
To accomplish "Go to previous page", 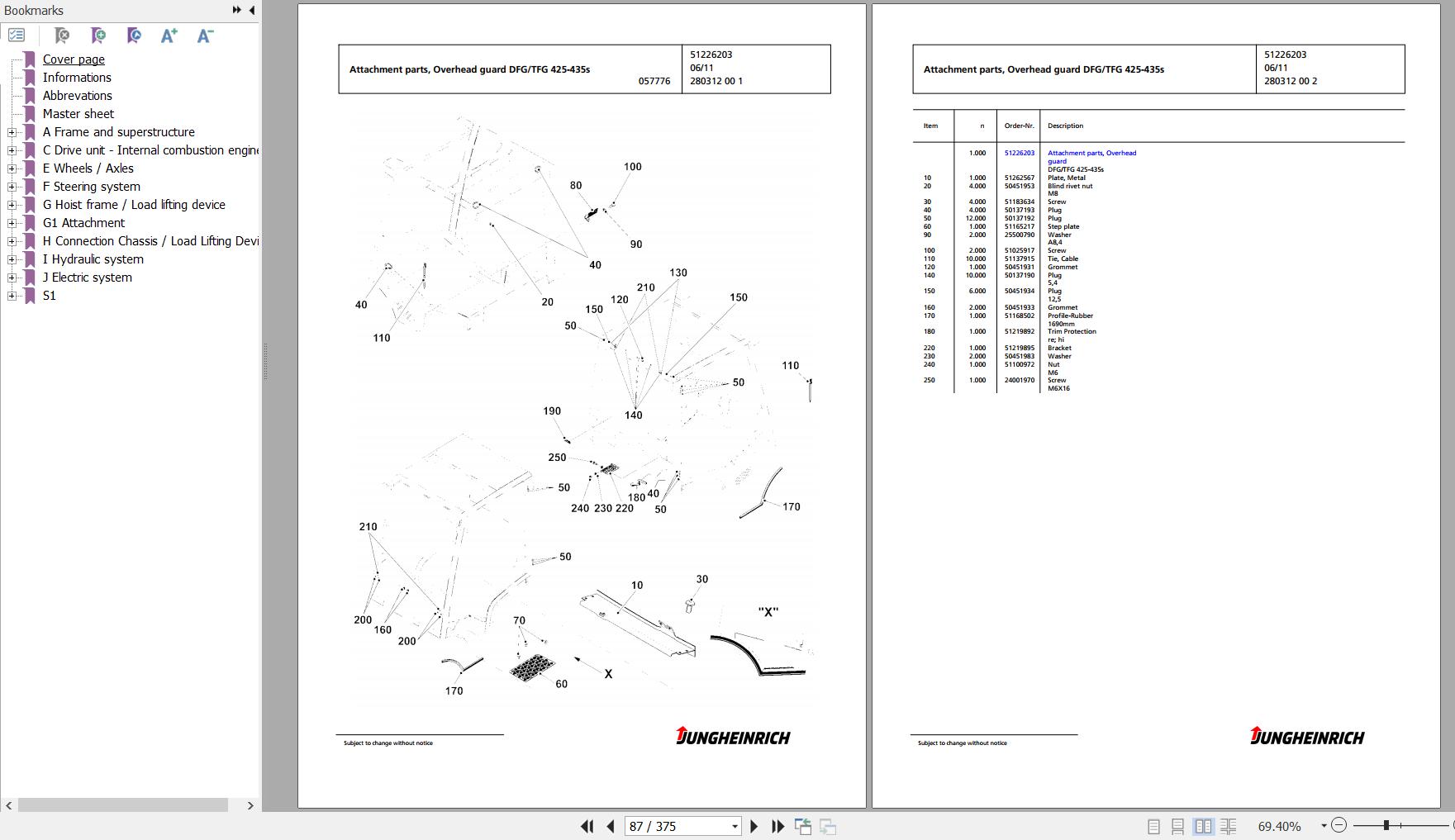I will (x=611, y=826).
